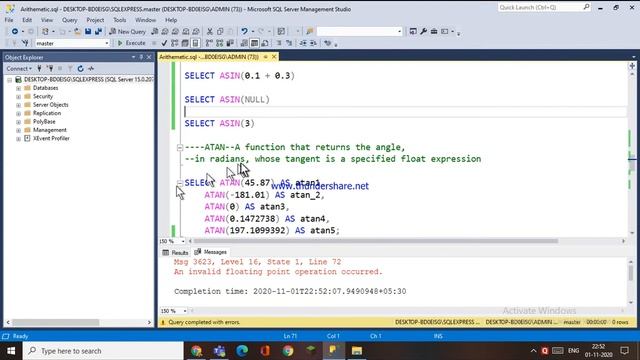Open the Query menu
This screenshot has height=360, width=640.
click(69, 20)
